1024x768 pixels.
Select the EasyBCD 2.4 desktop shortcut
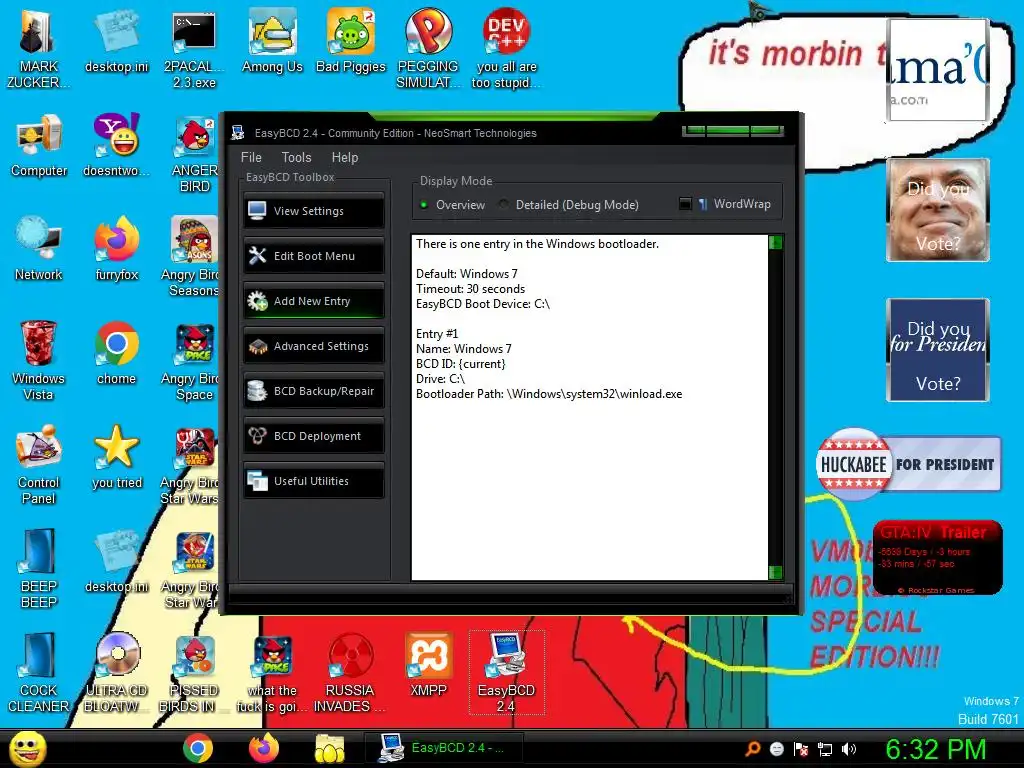coord(506,672)
